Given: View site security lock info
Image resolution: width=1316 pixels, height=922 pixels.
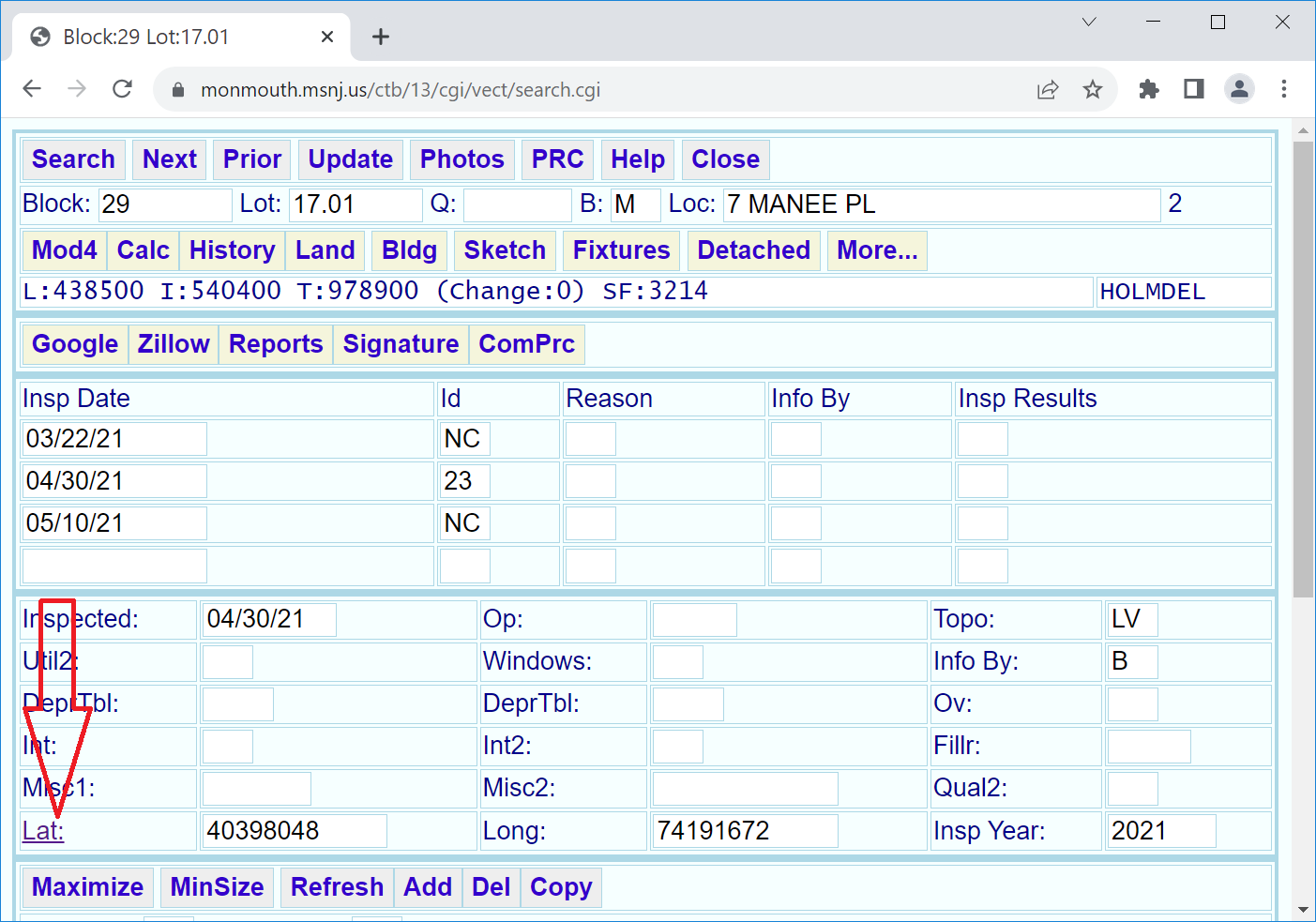Looking at the screenshot, I should (x=178, y=90).
